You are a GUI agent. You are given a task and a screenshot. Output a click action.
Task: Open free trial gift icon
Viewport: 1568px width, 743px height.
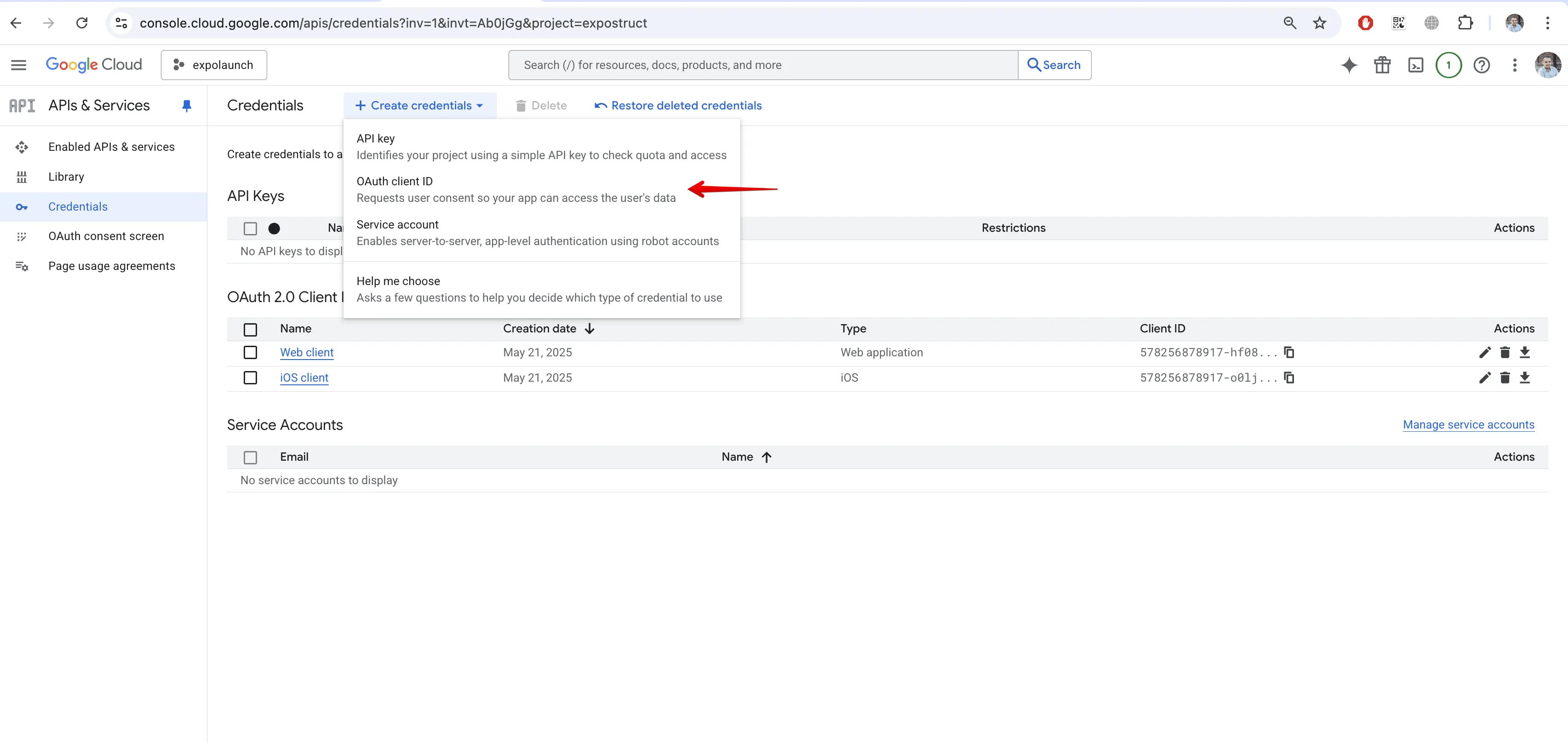pos(1382,65)
